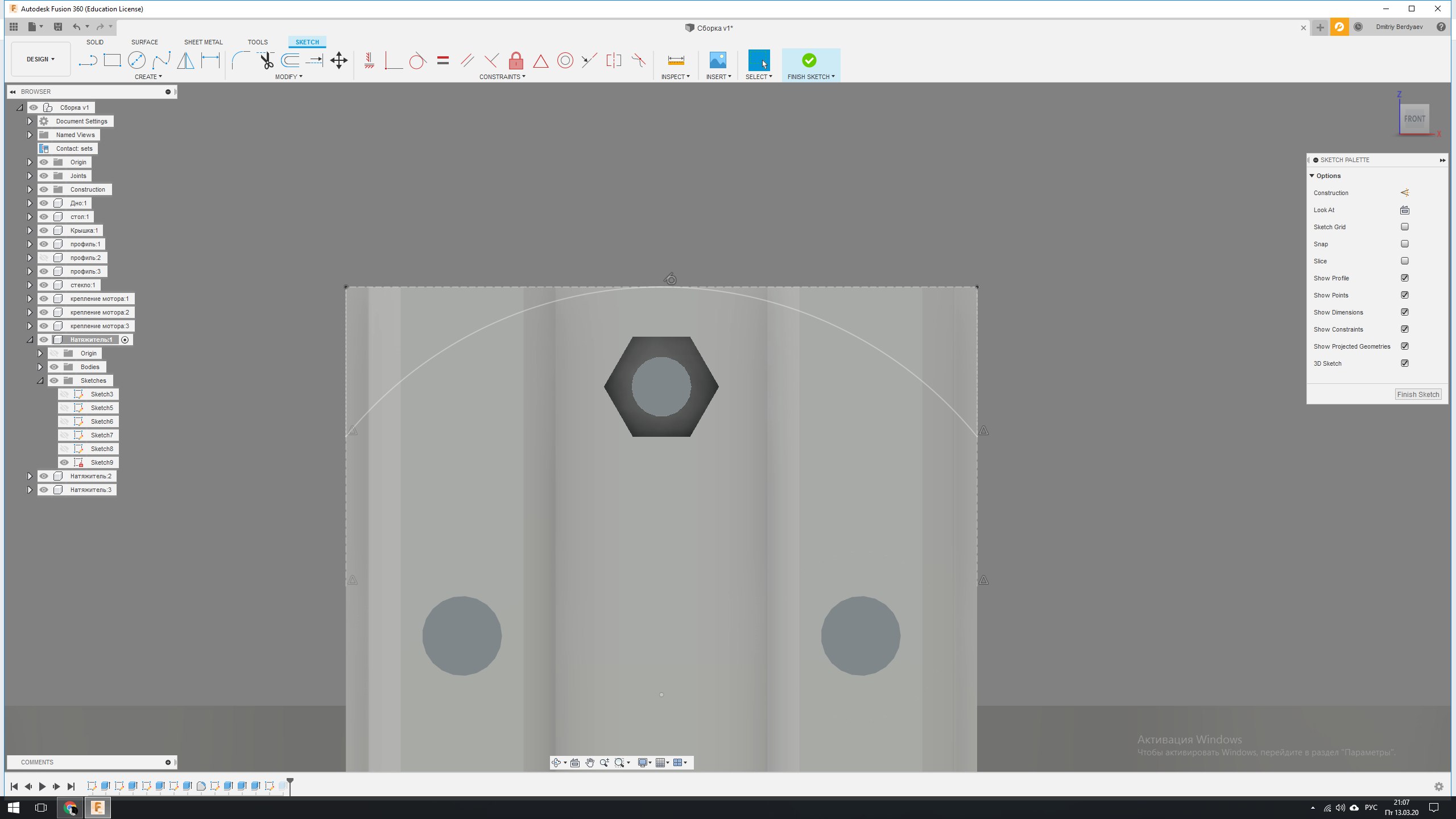Uncheck Show Constraints
1456x819 pixels.
coord(1405,329)
